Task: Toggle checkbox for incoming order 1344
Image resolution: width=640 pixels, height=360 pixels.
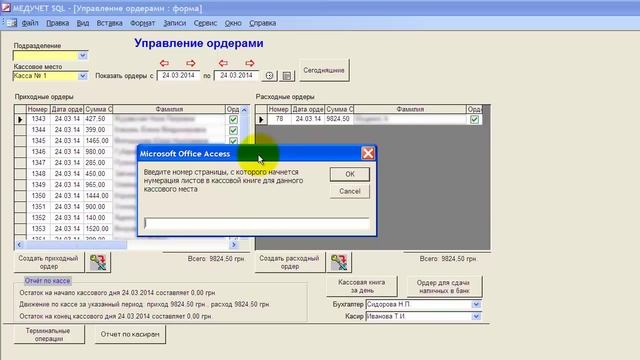Action: [x=233, y=130]
